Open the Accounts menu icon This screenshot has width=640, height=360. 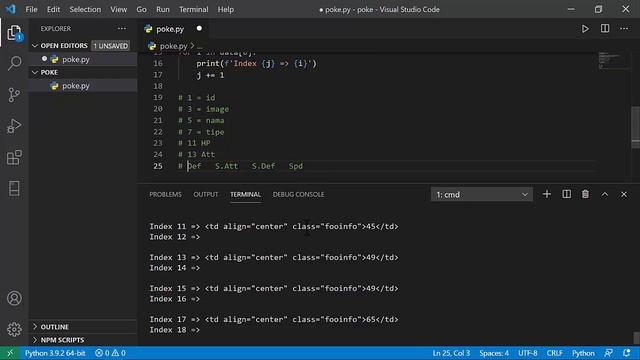click(x=14, y=298)
